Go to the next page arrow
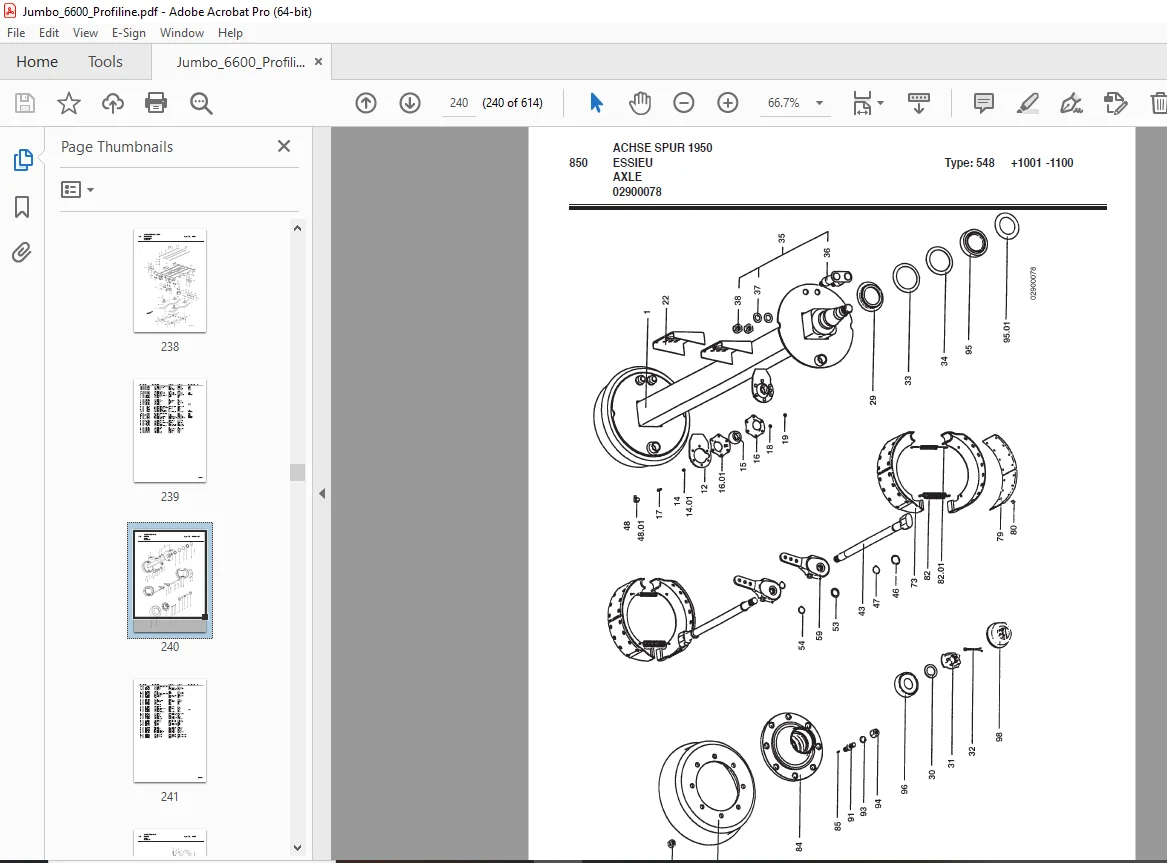 pyautogui.click(x=410, y=103)
